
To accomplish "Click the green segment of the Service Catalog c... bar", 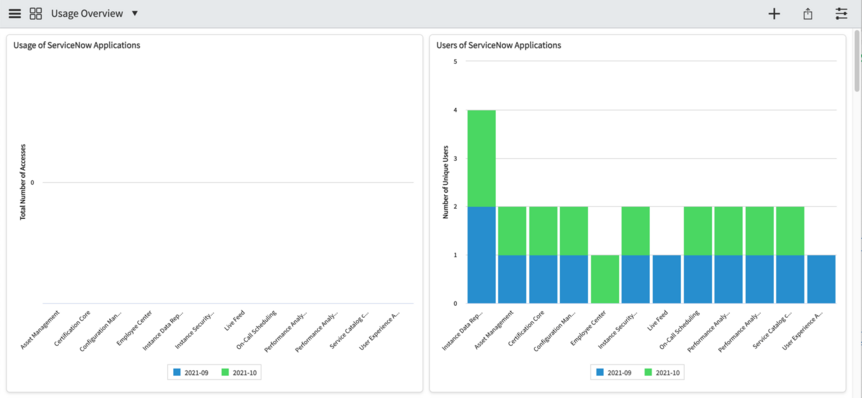I will click(x=790, y=231).
